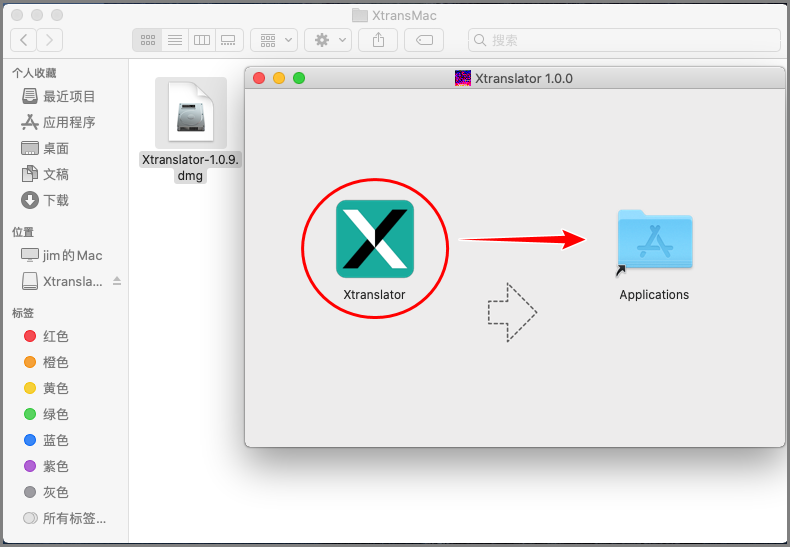Image resolution: width=790 pixels, height=547 pixels.
Task: Close the Xtranslator 1.0.0 window
Action: [x=259, y=78]
